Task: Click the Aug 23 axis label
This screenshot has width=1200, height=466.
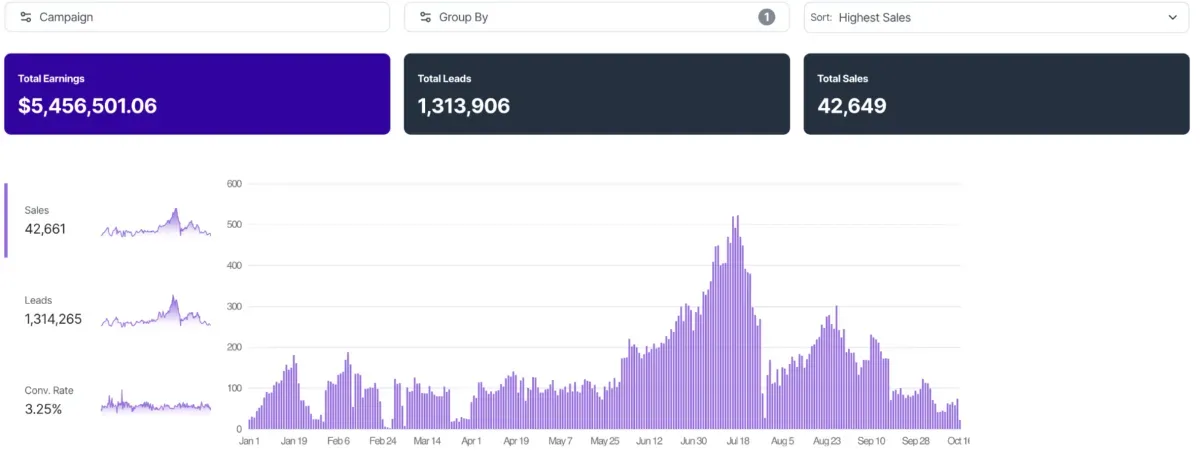Action: (x=827, y=440)
